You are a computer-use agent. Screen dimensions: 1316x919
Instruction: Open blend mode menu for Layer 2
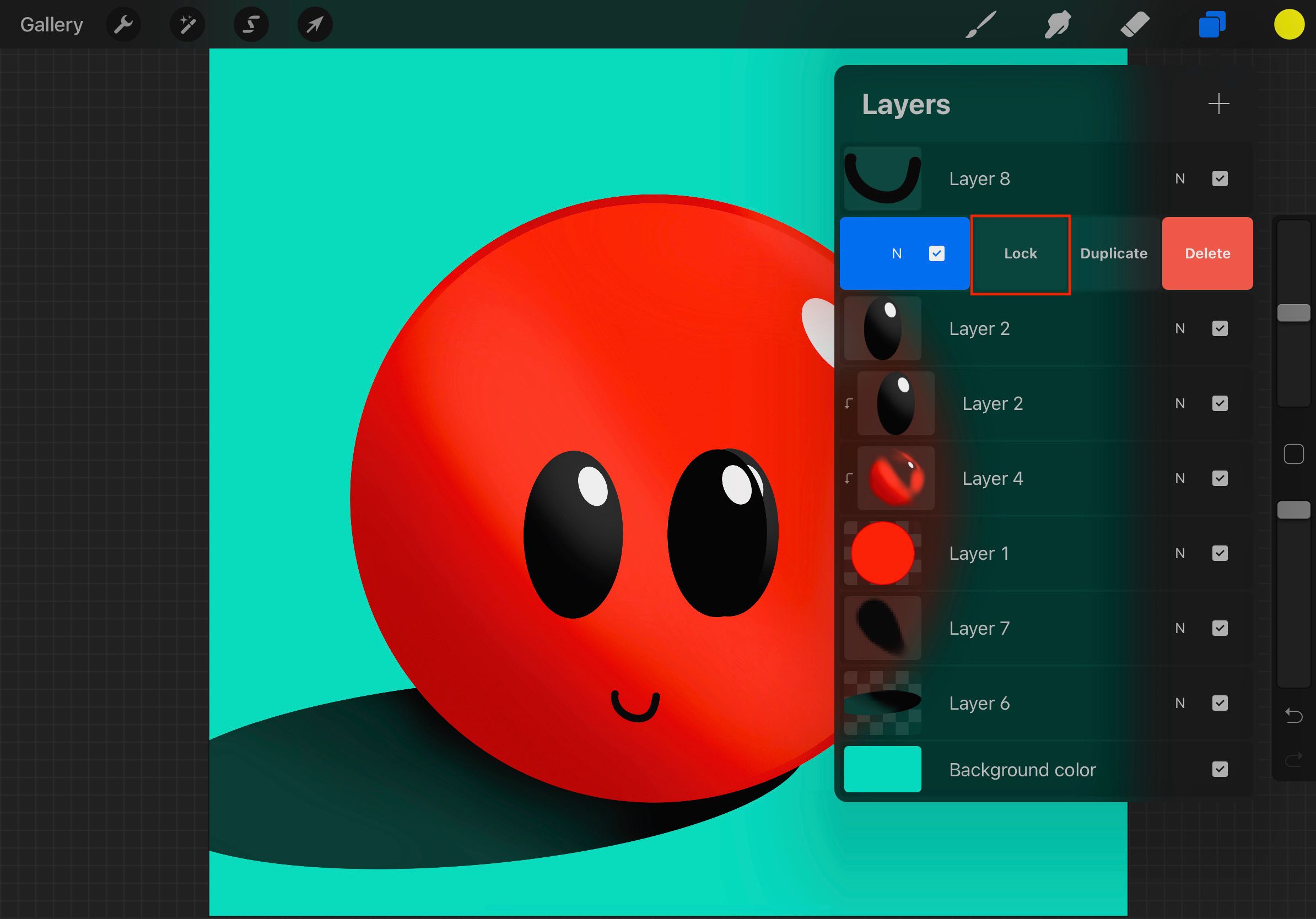point(1180,328)
